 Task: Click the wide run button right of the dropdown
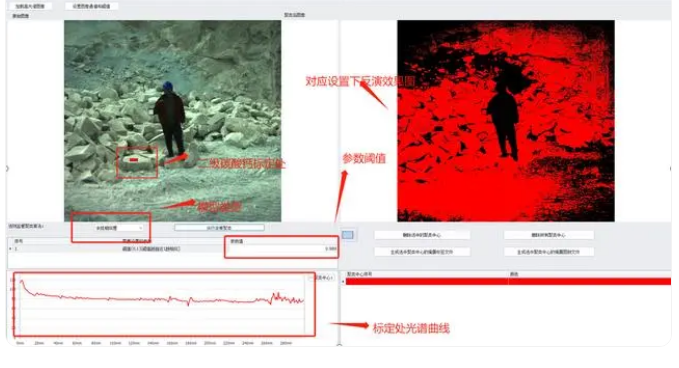[x=219, y=227]
